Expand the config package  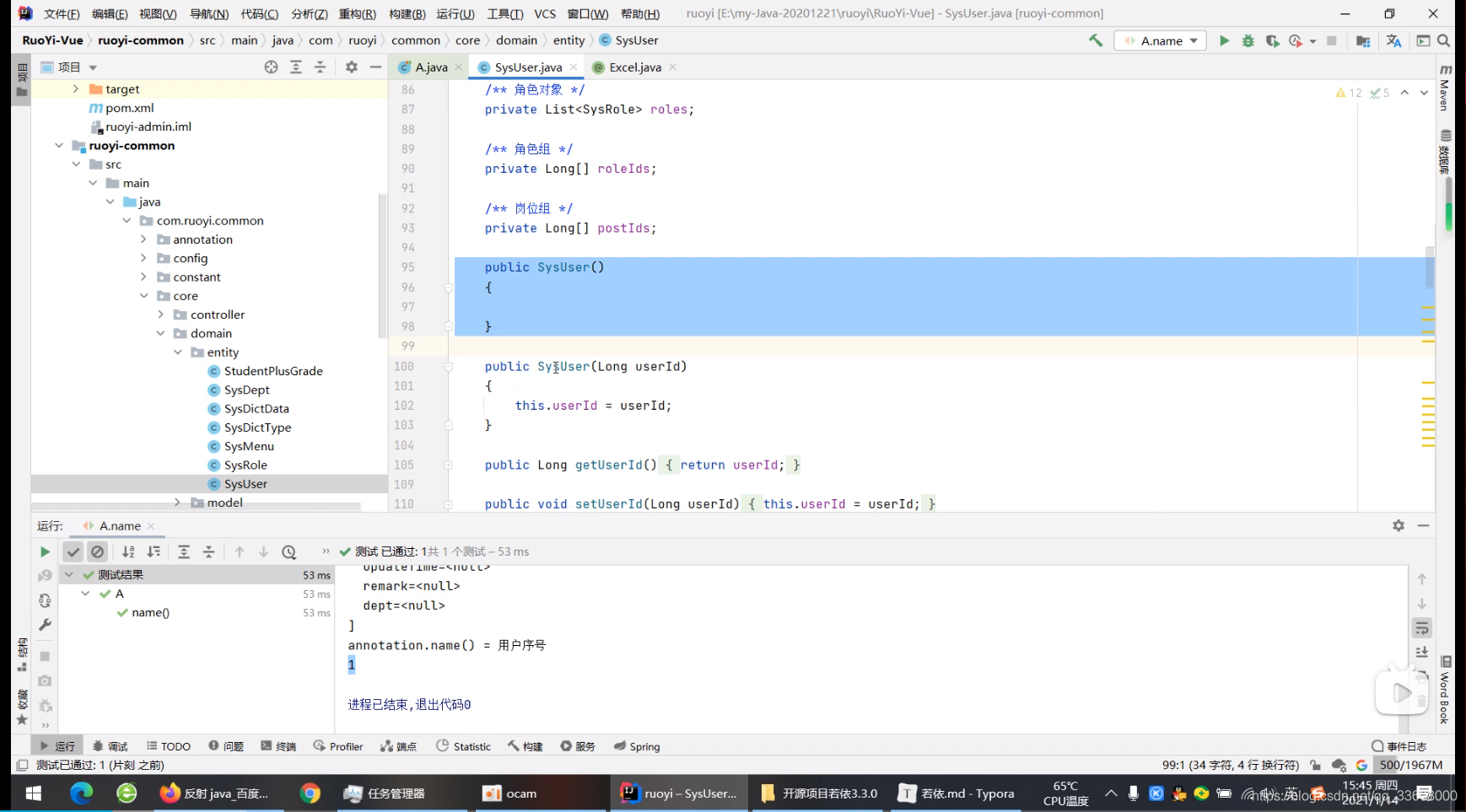click(x=143, y=258)
